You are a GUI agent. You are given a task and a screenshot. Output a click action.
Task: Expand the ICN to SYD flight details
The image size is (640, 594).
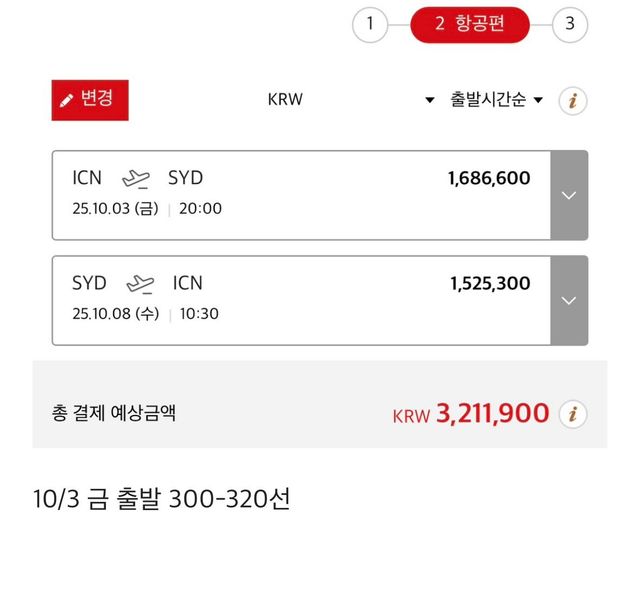pyautogui.click(x=569, y=195)
